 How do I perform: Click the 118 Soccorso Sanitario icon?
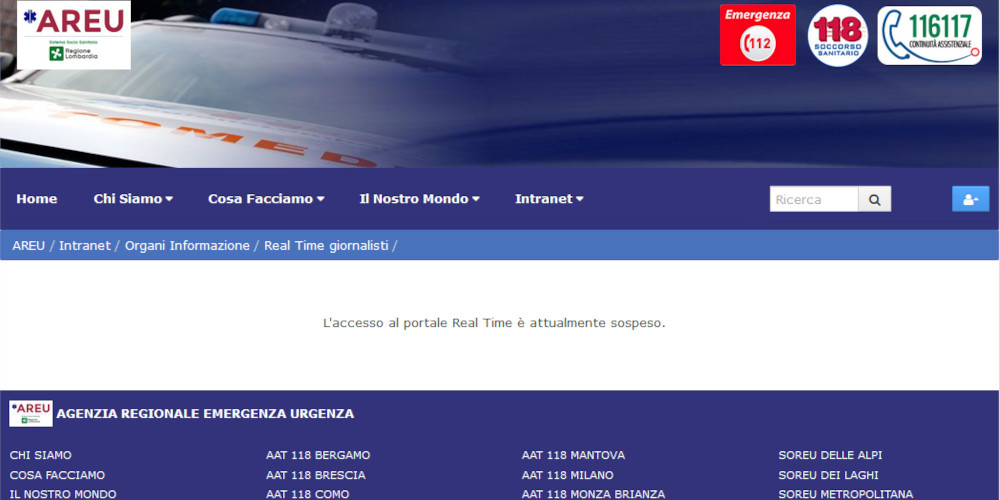[837, 35]
